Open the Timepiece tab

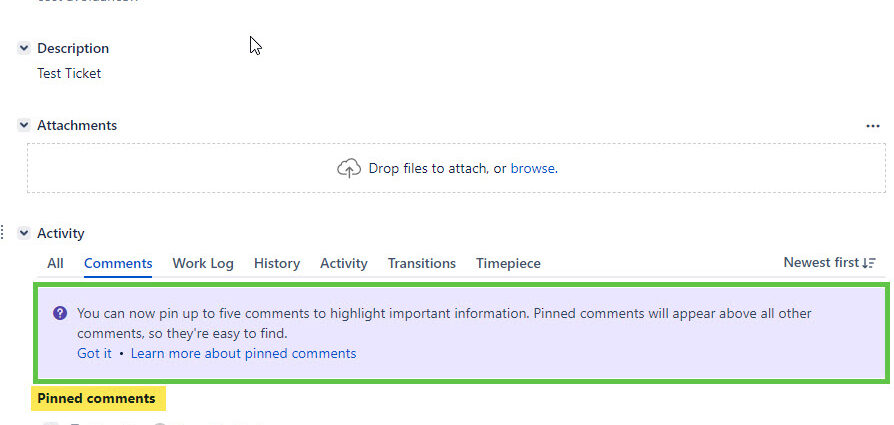(x=508, y=264)
